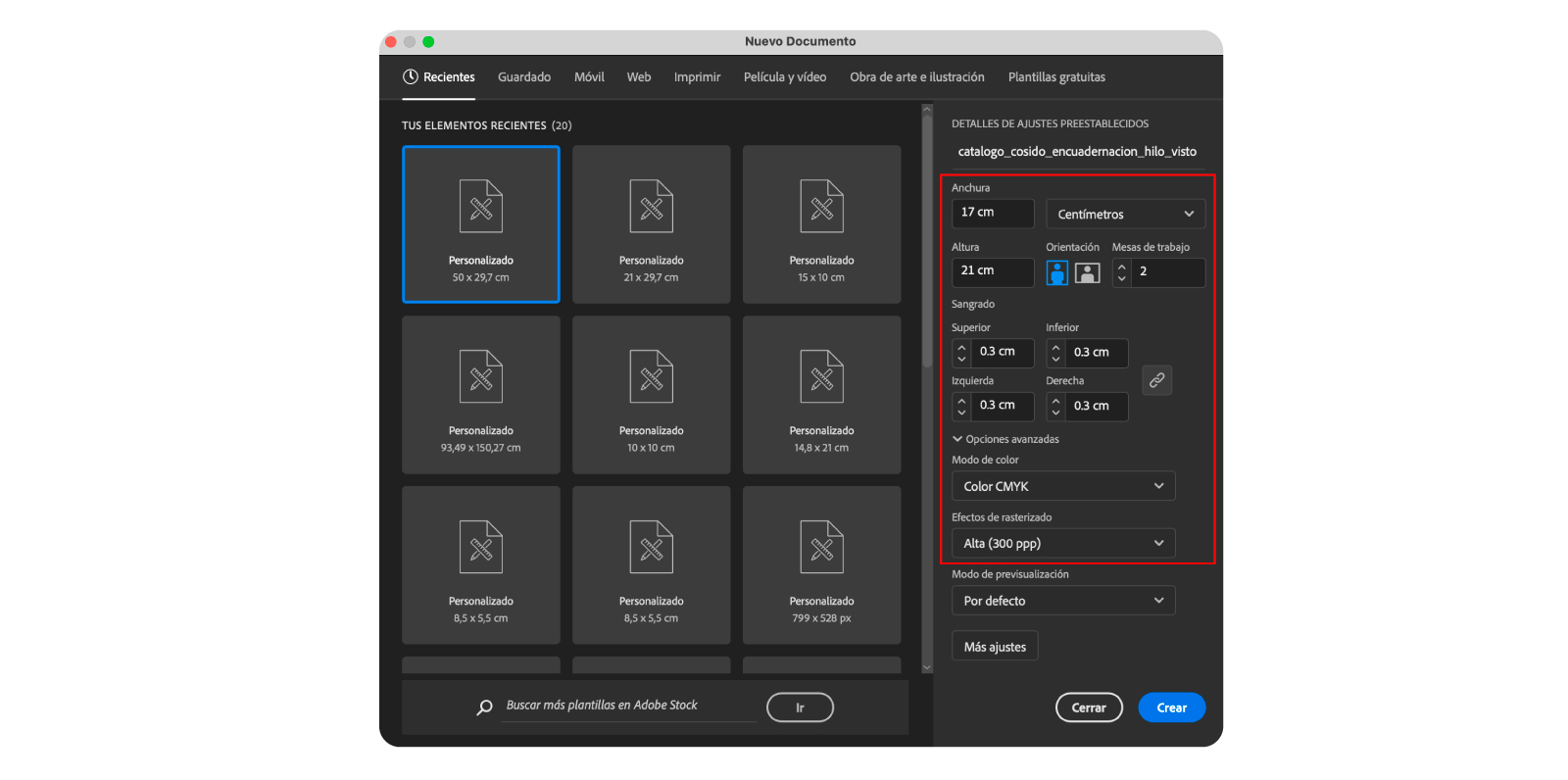Open the Color CMYK mode dropdown
Image resolution: width=1568 pixels, height=780 pixels.
(x=1062, y=486)
